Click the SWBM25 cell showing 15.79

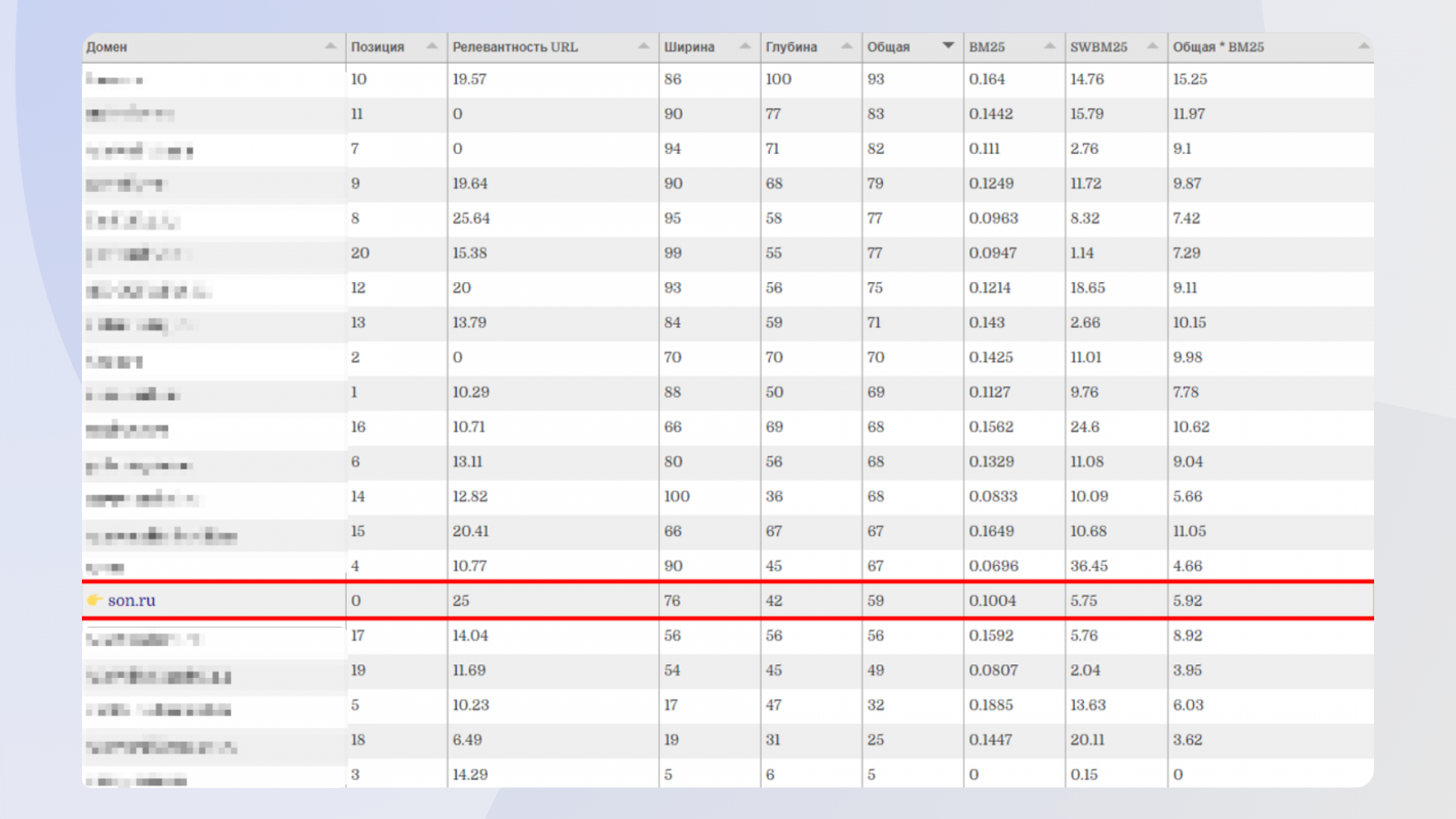point(1087,114)
